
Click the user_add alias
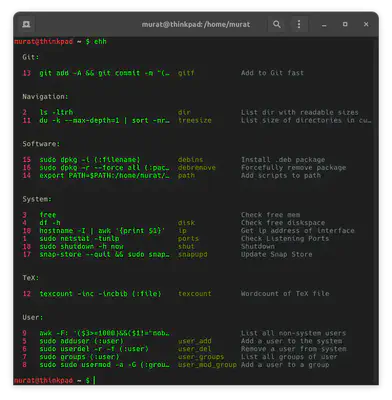[x=195, y=341]
